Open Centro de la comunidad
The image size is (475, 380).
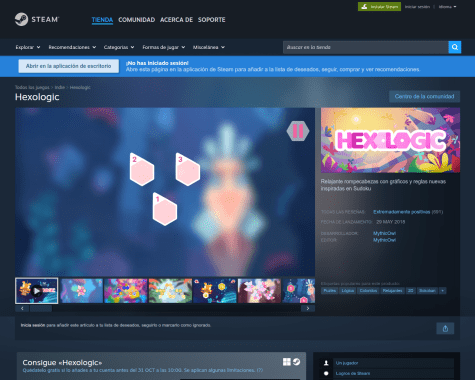point(424,96)
